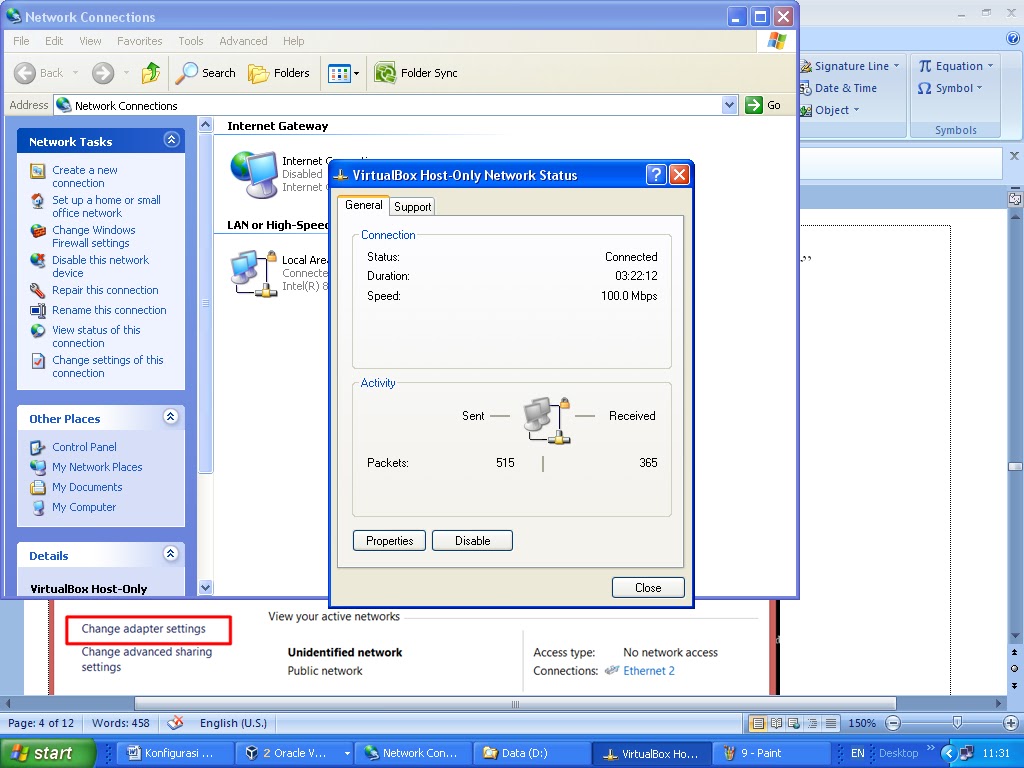Click the Windows Firewall icon in Network Tasks
Image resolution: width=1024 pixels, height=768 pixels.
[x=38, y=231]
